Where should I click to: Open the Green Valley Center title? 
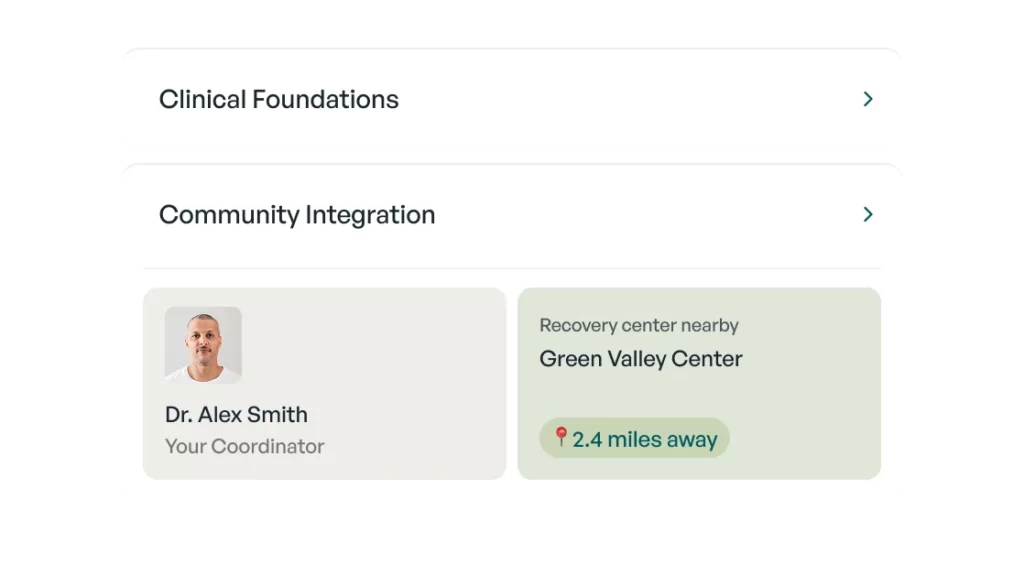(641, 359)
